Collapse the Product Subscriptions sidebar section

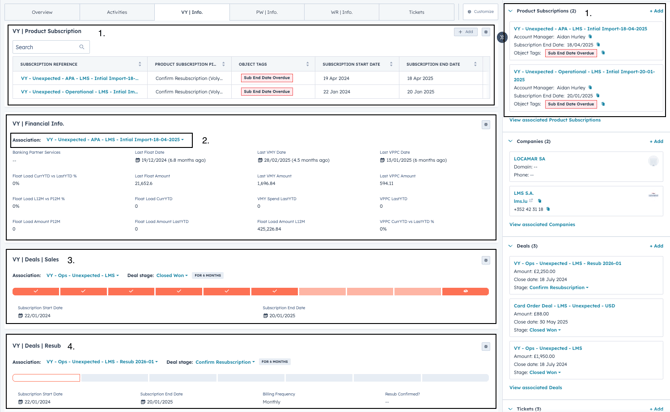tap(510, 11)
